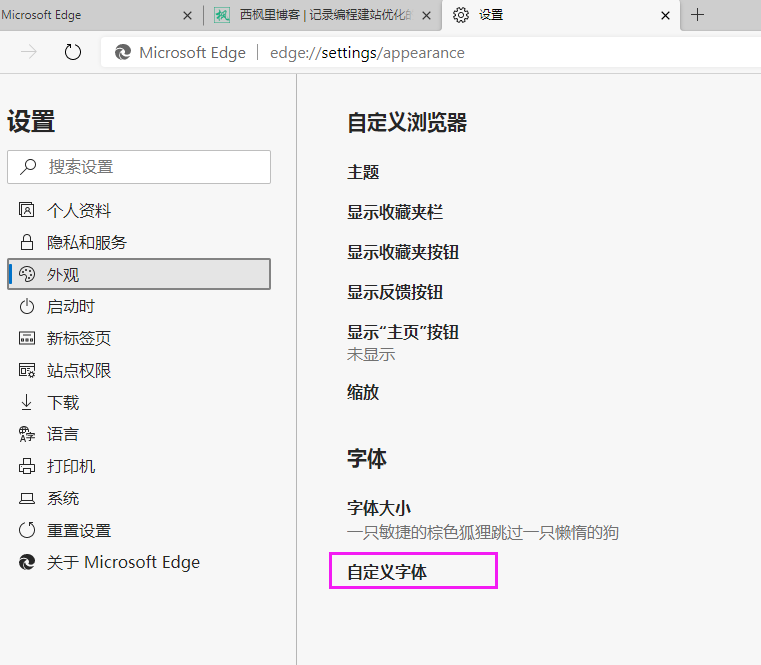Image resolution: width=761 pixels, height=665 pixels.
Task: Select the 设置 tab
Action: (561, 15)
